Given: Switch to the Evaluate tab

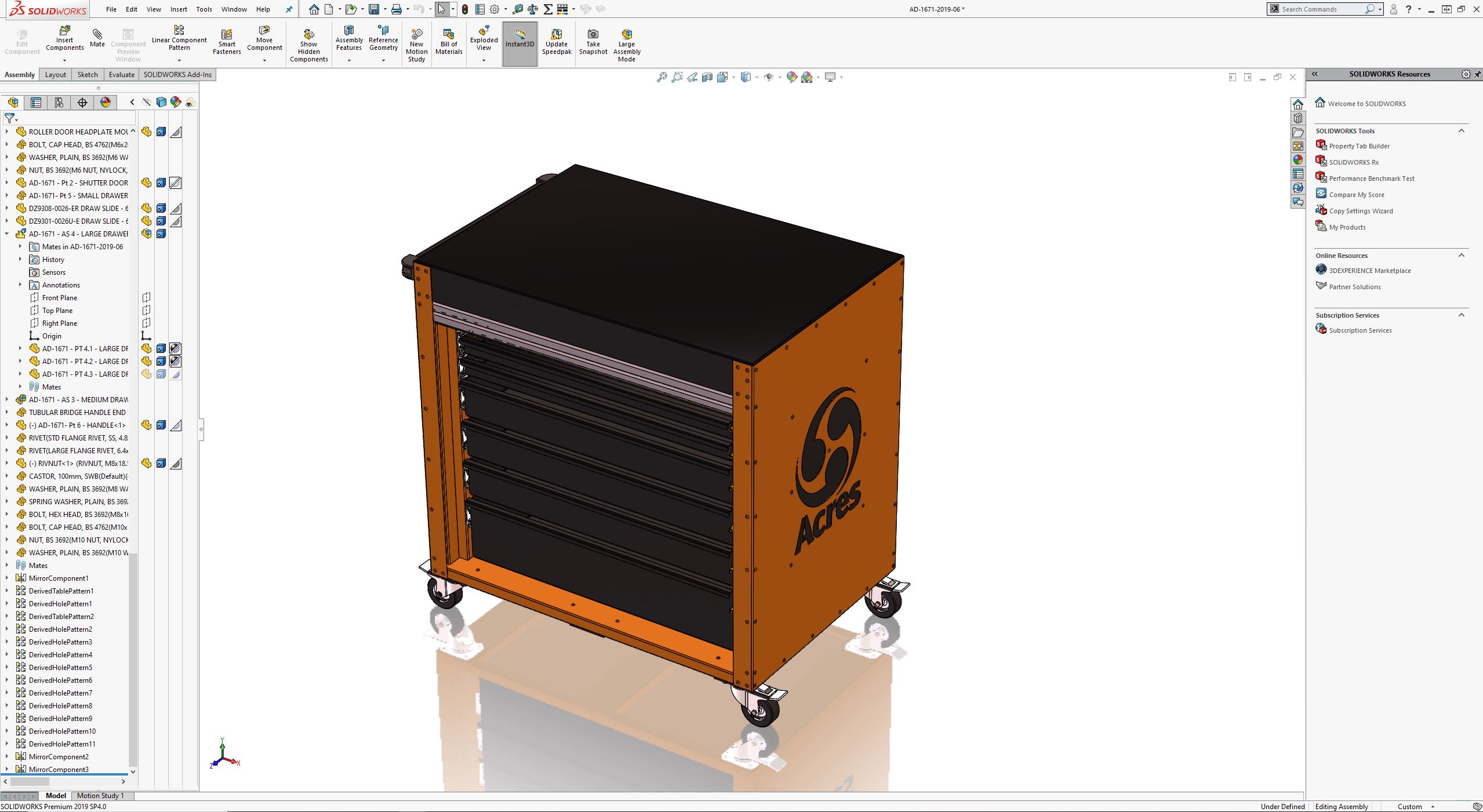Looking at the screenshot, I should [x=122, y=75].
